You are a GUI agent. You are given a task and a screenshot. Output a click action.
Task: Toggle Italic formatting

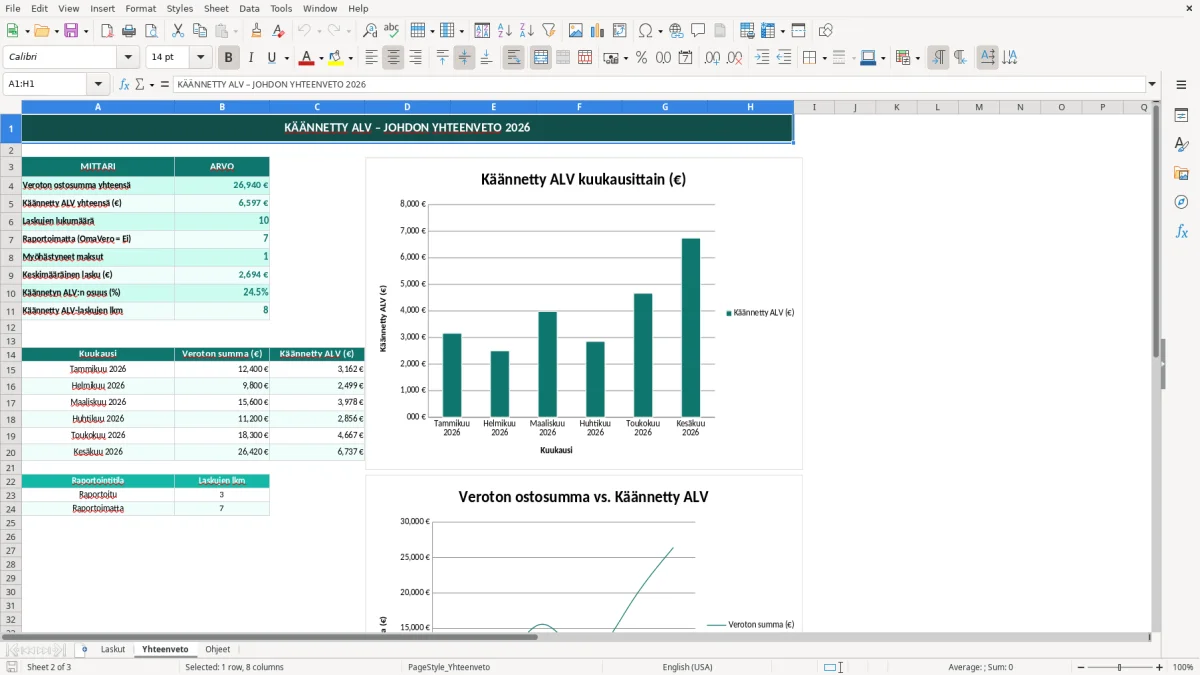point(251,58)
